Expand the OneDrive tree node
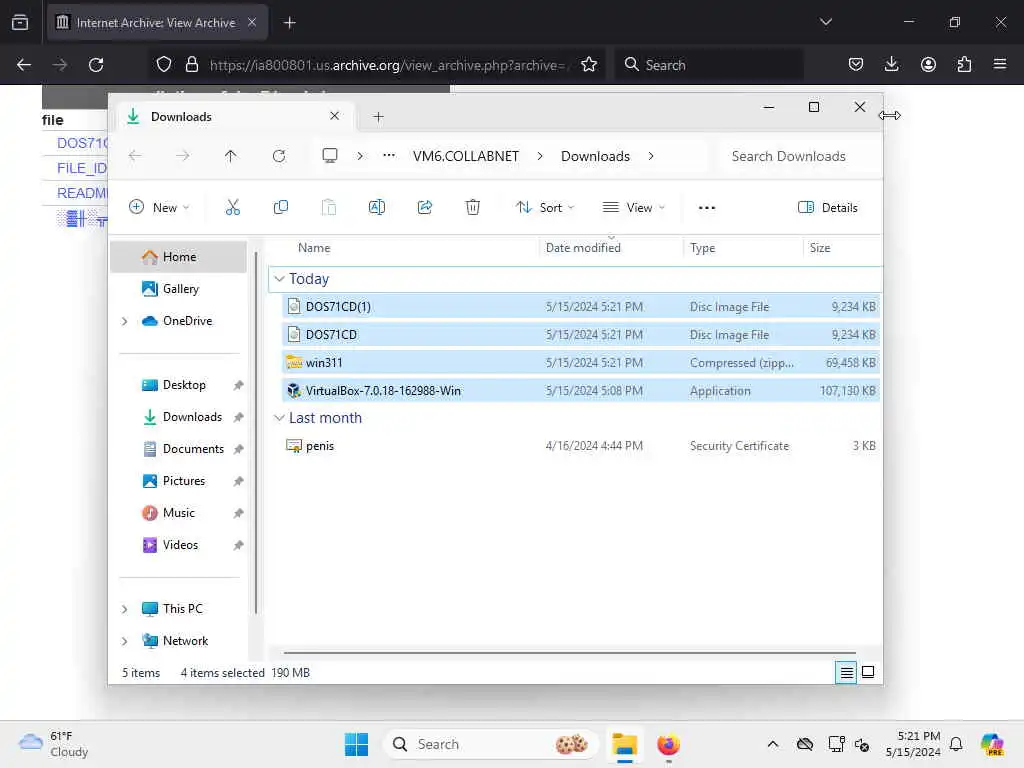This screenshot has height=768, width=1024. 125,321
